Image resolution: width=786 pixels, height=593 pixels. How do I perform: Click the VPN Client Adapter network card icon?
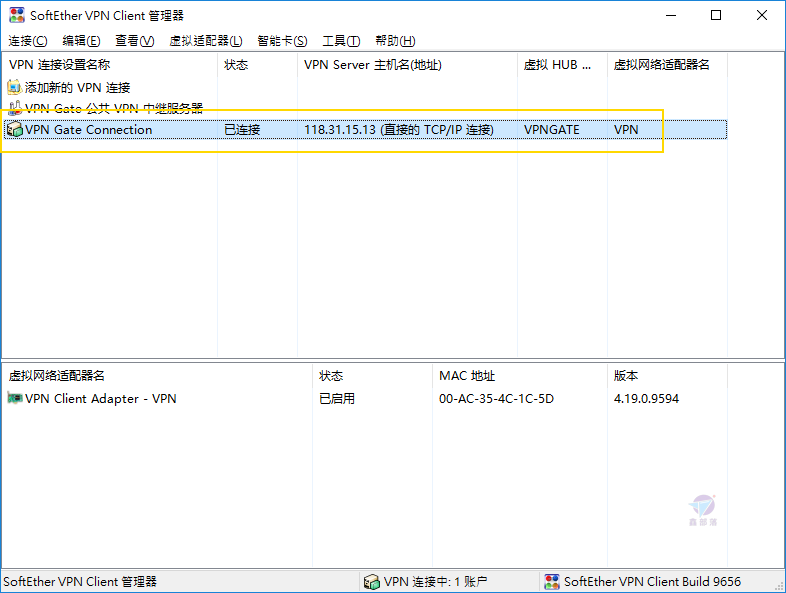tap(15, 399)
